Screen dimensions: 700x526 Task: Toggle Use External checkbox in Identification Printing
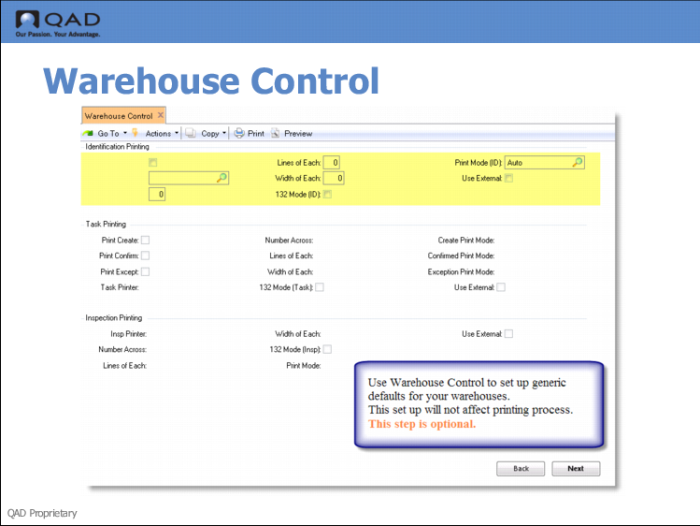[509, 178]
